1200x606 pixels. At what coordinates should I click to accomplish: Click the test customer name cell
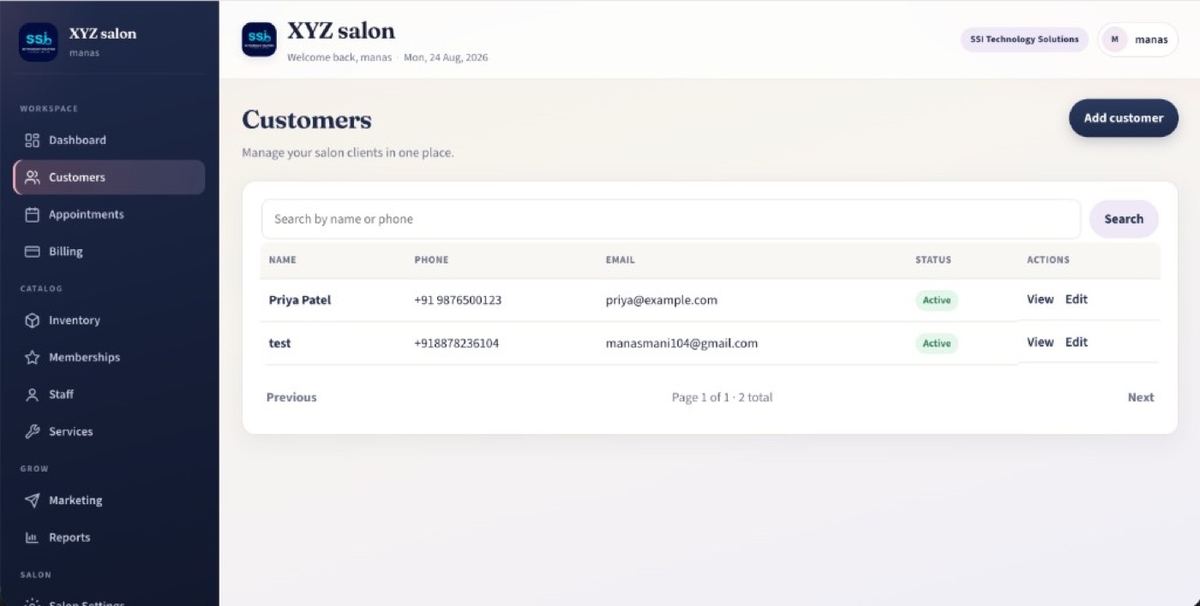pyautogui.click(x=280, y=343)
